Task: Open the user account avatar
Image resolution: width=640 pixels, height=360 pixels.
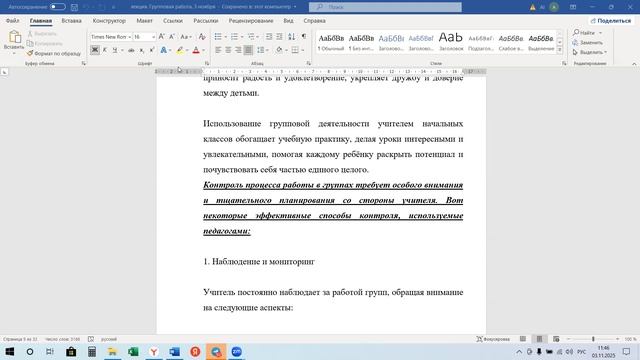Action: 554,7
